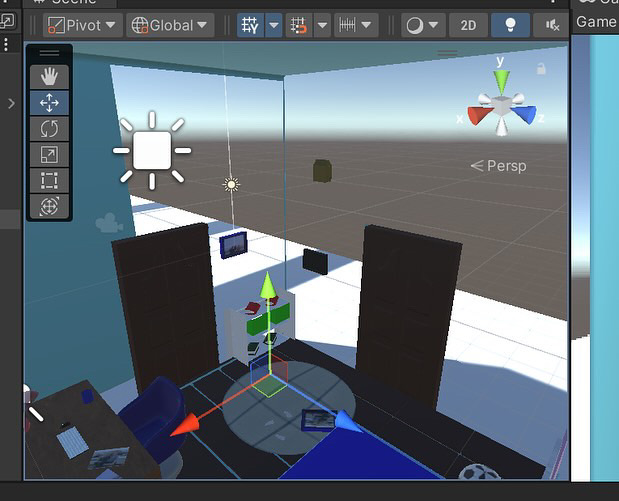Select the Move tool
Viewport: 619px width, 501px height.
[49, 102]
